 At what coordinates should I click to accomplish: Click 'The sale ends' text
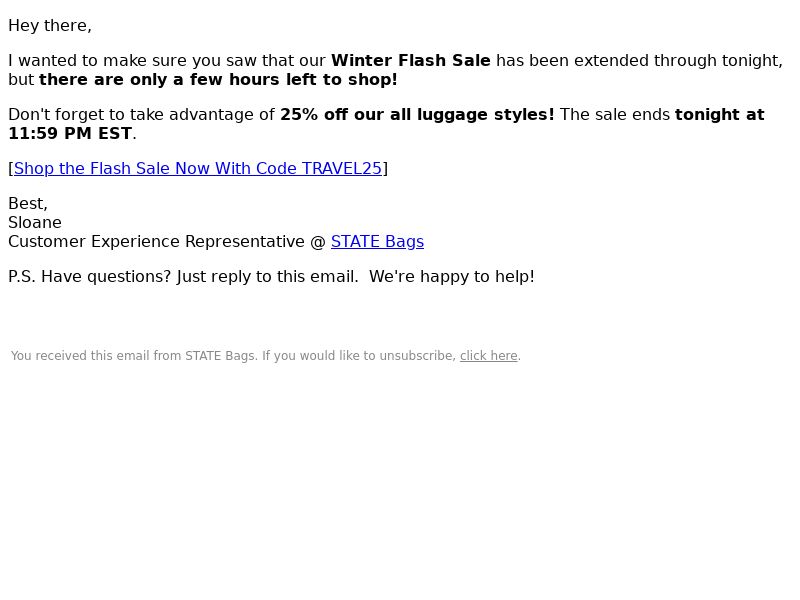(614, 114)
